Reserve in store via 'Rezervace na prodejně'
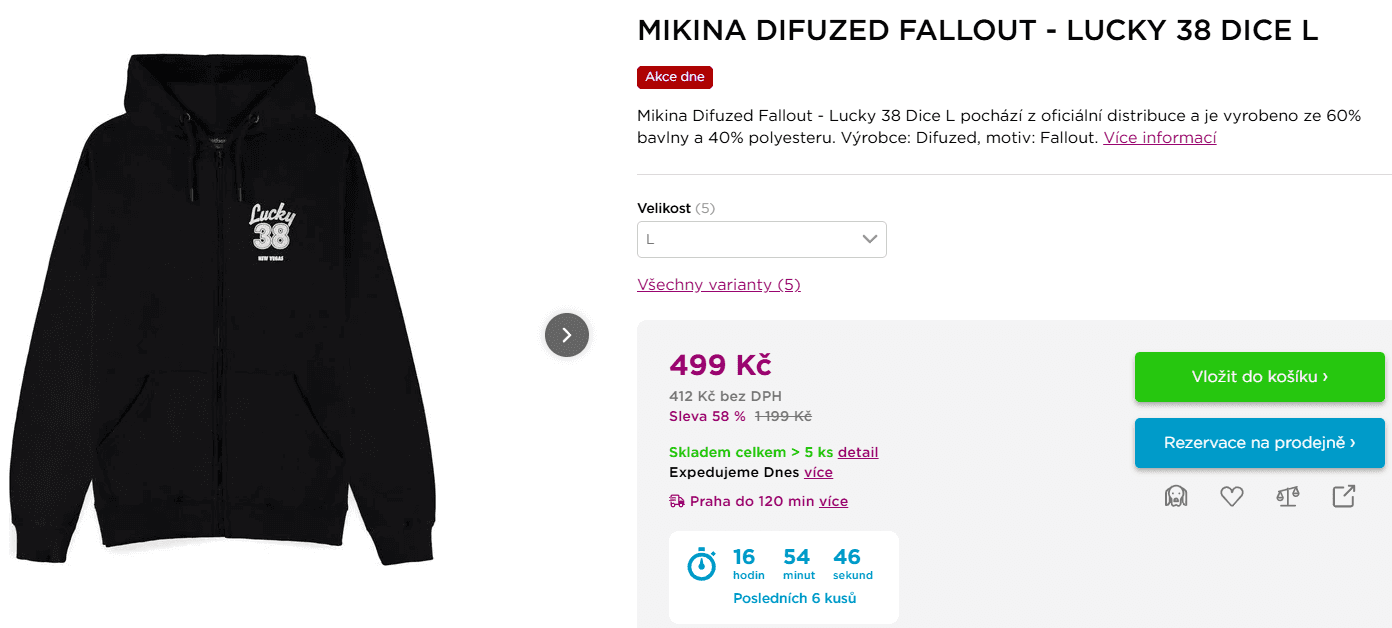This screenshot has width=1392, height=628. [x=1259, y=443]
